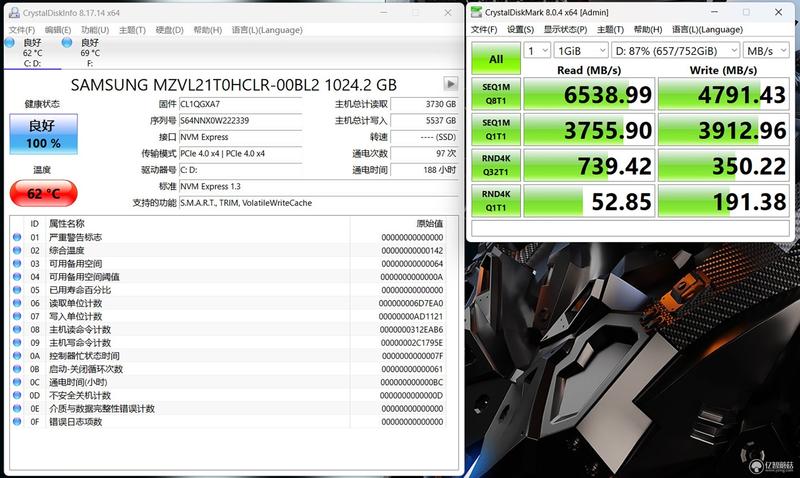Select the F: disk status circle icon

pyautogui.click(x=67, y=43)
